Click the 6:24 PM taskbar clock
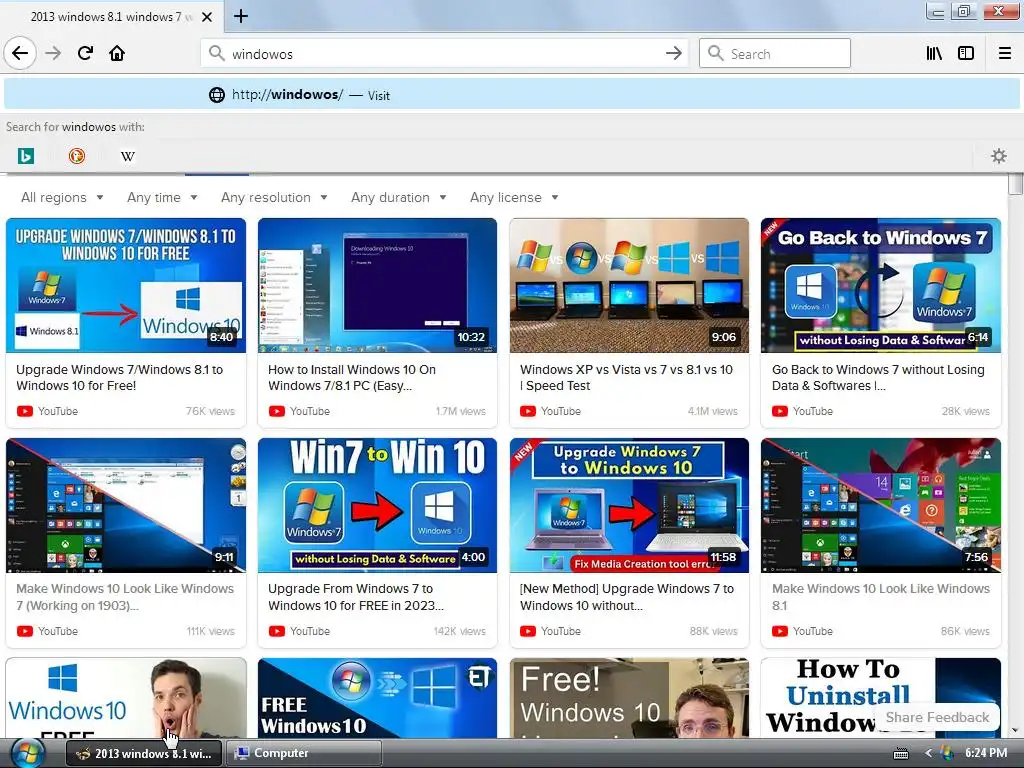 986,753
